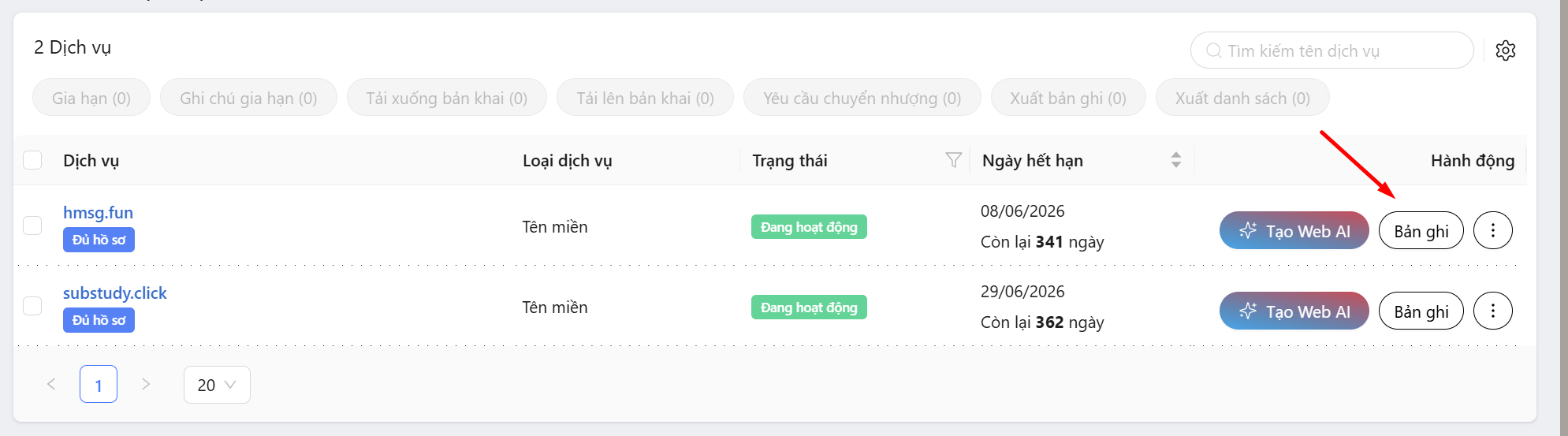1568x436 pixels.
Task: Sort by Ngày hết hạn arrows
Action: pyautogui.click(x=1175, y=160)
